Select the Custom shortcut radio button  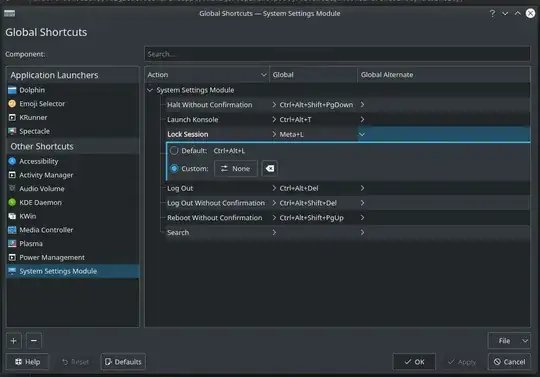click(174, 169)
